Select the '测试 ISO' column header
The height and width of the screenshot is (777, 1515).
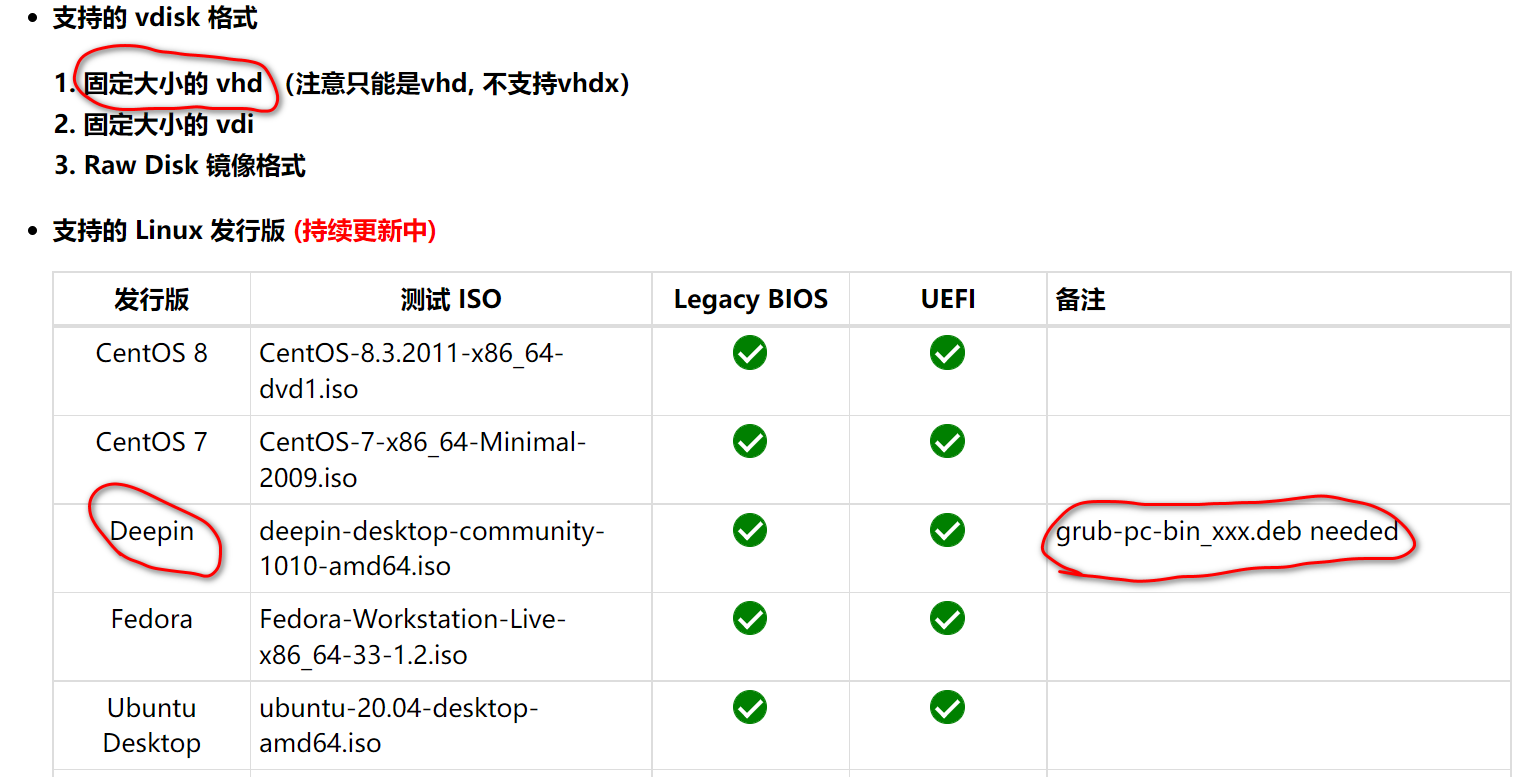(451, 299)
